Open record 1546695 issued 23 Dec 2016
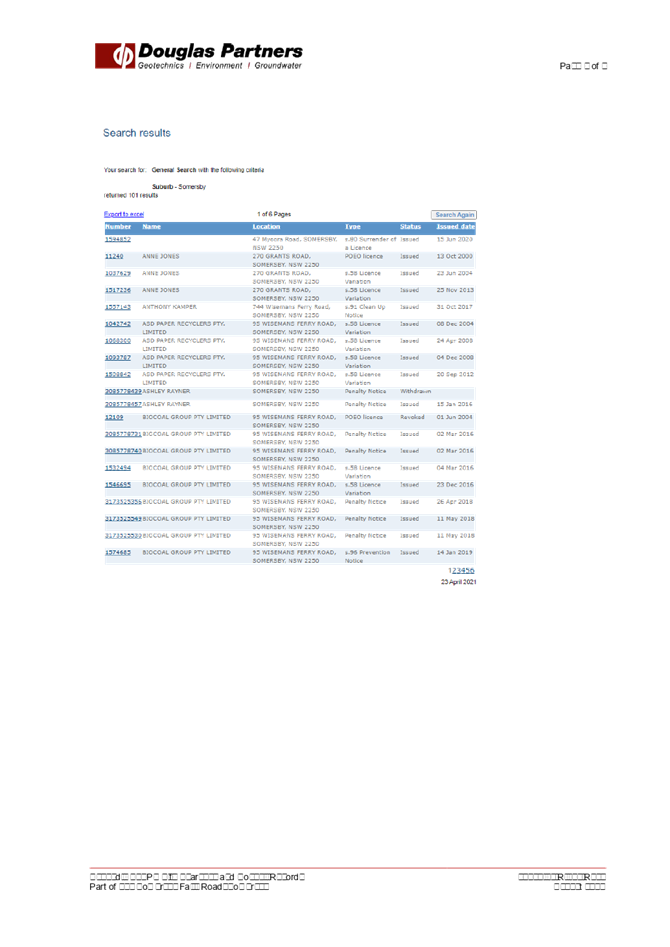Image resolution: width=670 pixels, height=947 pixels. coord(118,485)
